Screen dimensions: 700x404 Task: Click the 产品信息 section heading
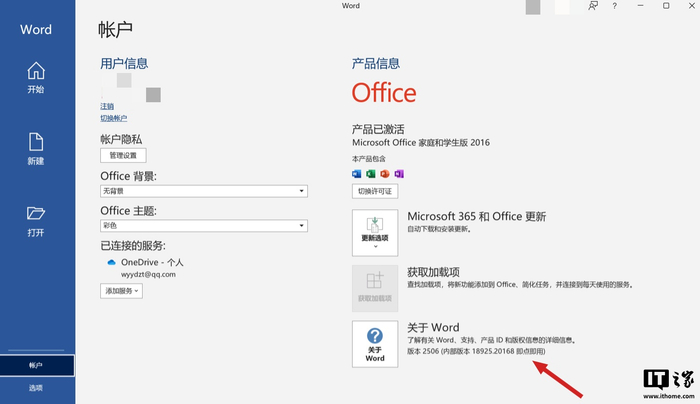376,63
